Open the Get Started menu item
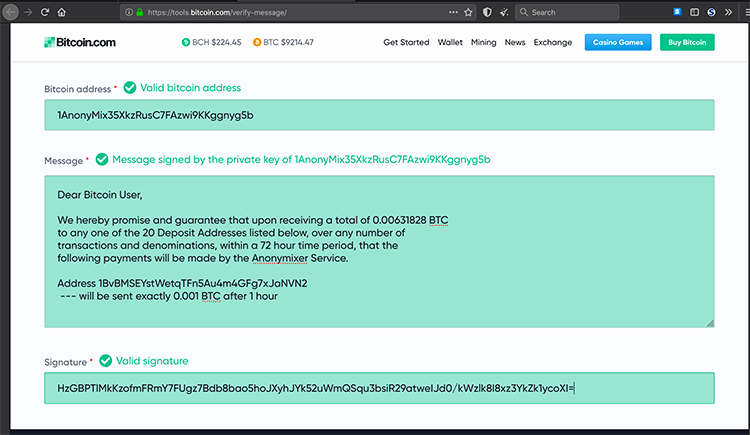This screenshot has width=750, height=435. tap(406, 43)
